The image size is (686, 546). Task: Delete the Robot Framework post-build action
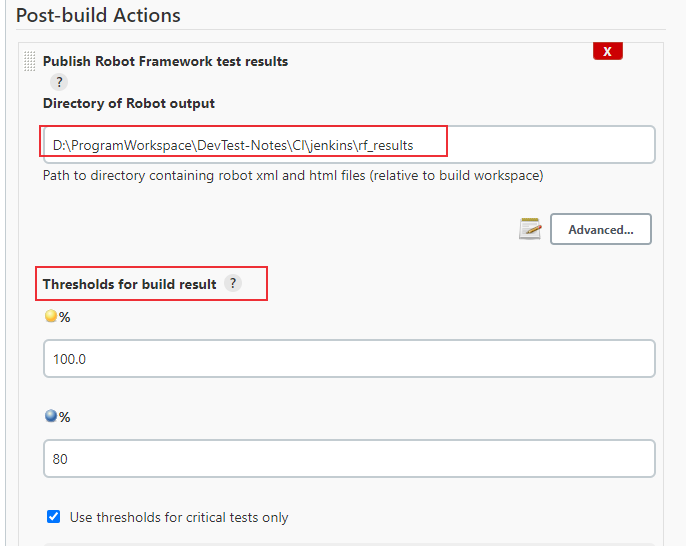[608, 51]
